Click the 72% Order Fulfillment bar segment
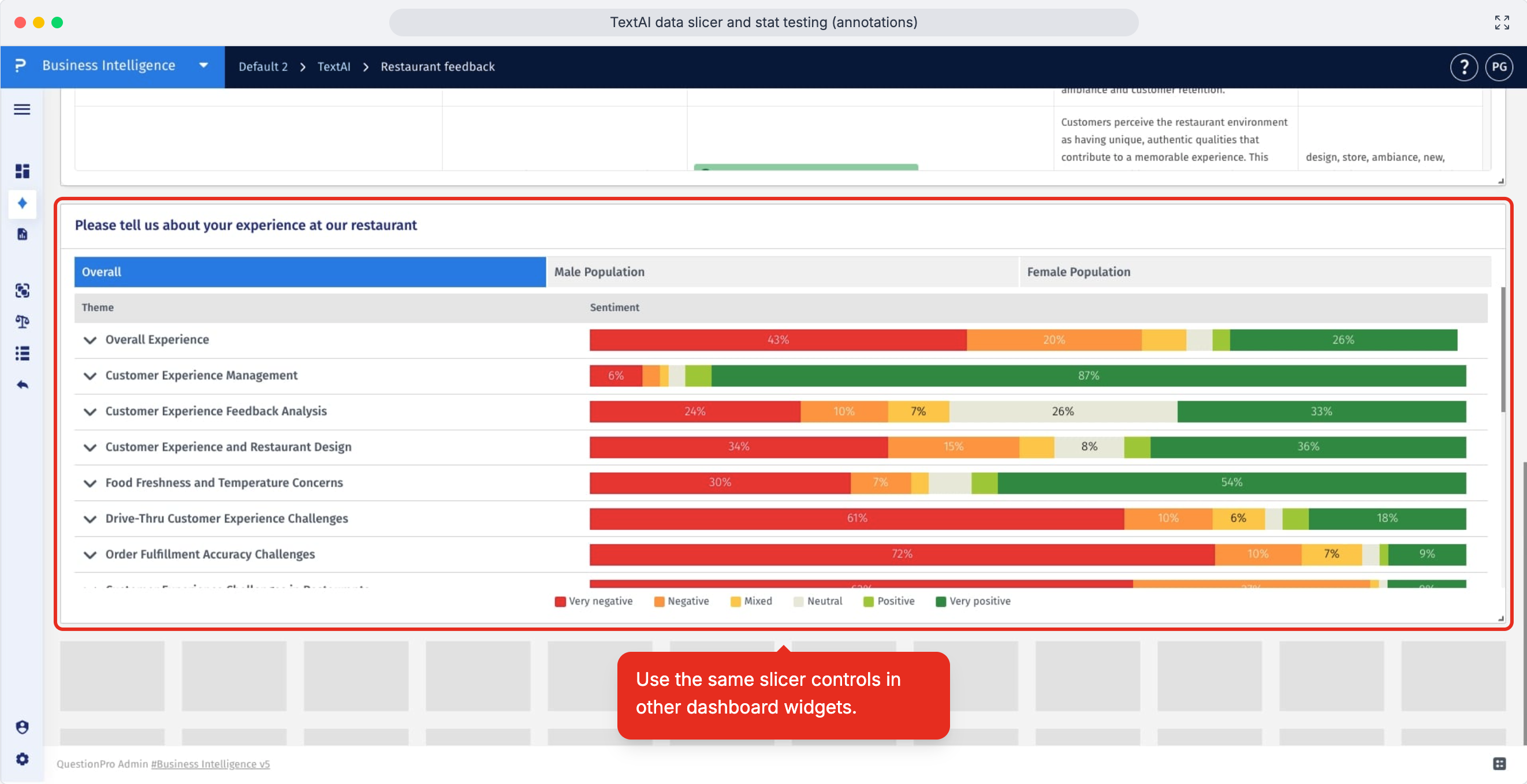The height and width of the screenshot is (784, 1527). [902, 555]
